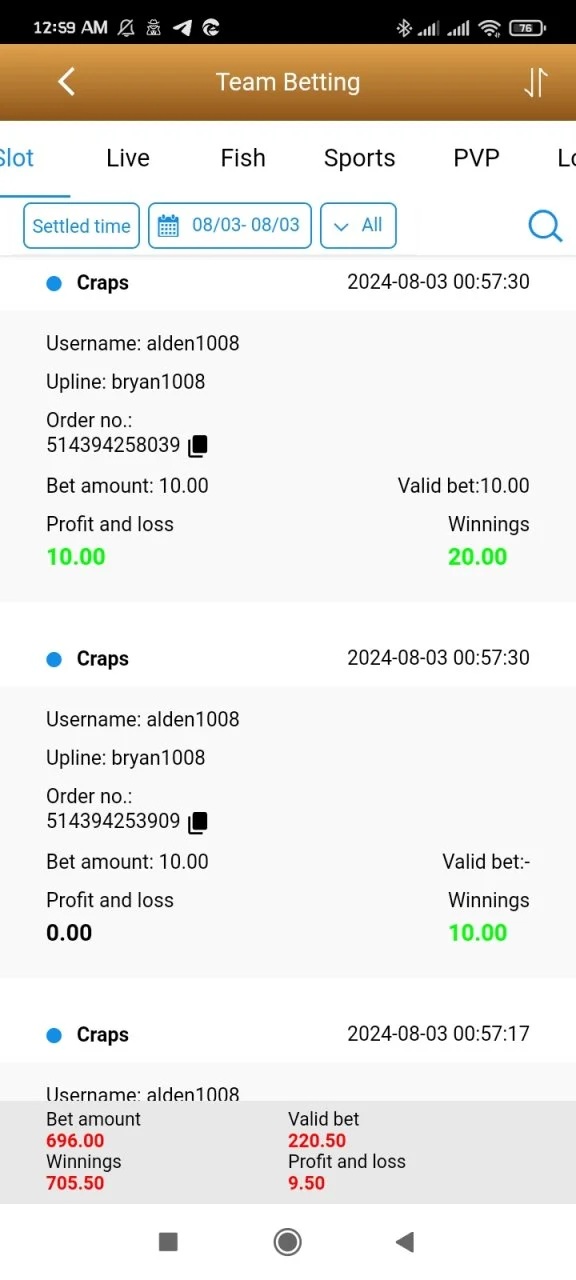Tap the Android back triangle button
The height and width of the screenshot is (1280, 576).
click(405, 1242)
